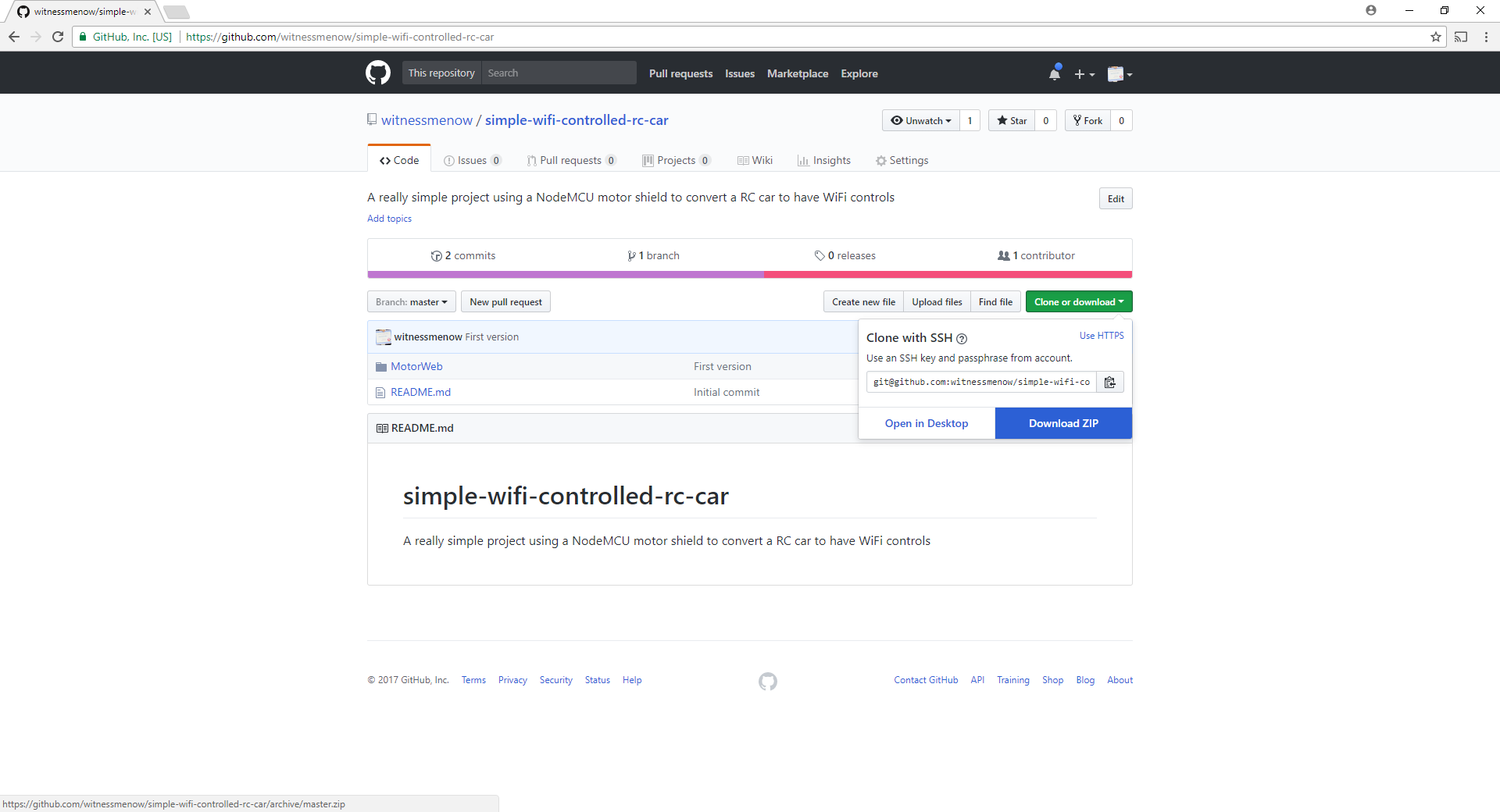Click simple-wifi-controlled-rc-car repo title link
Image resolution: width=1500 pixels, height=812 pixels.
point(577,120)
